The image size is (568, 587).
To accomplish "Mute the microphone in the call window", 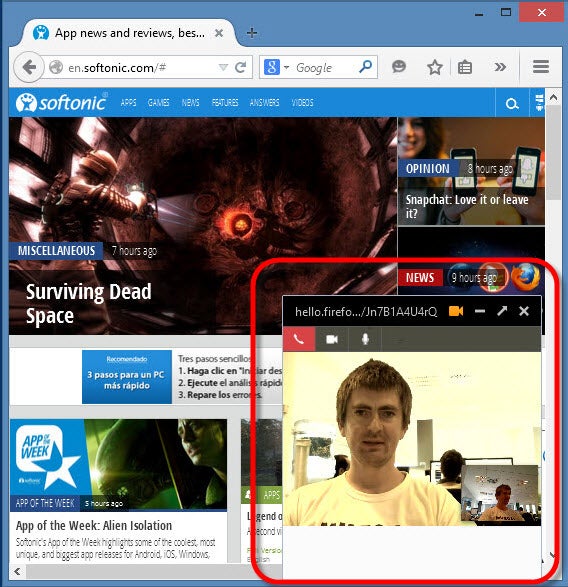I will (365, 339).
